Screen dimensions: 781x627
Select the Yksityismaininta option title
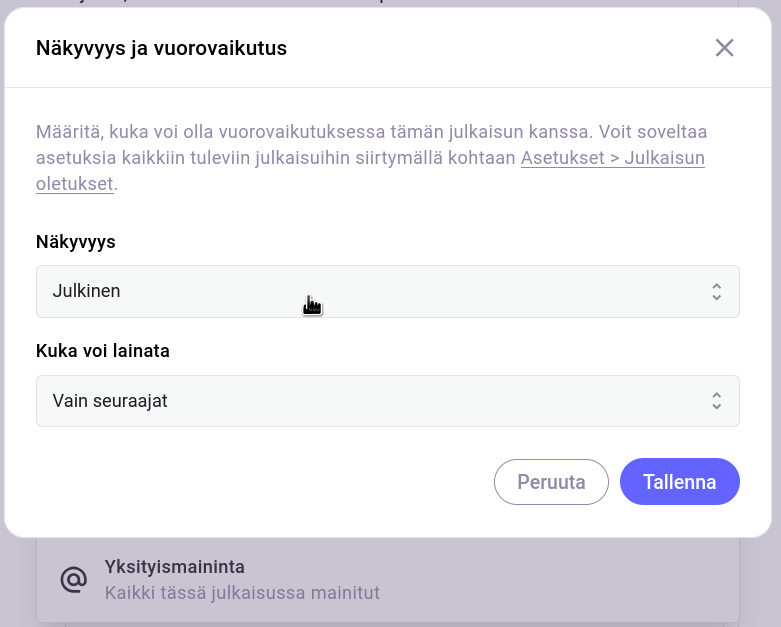174,567
